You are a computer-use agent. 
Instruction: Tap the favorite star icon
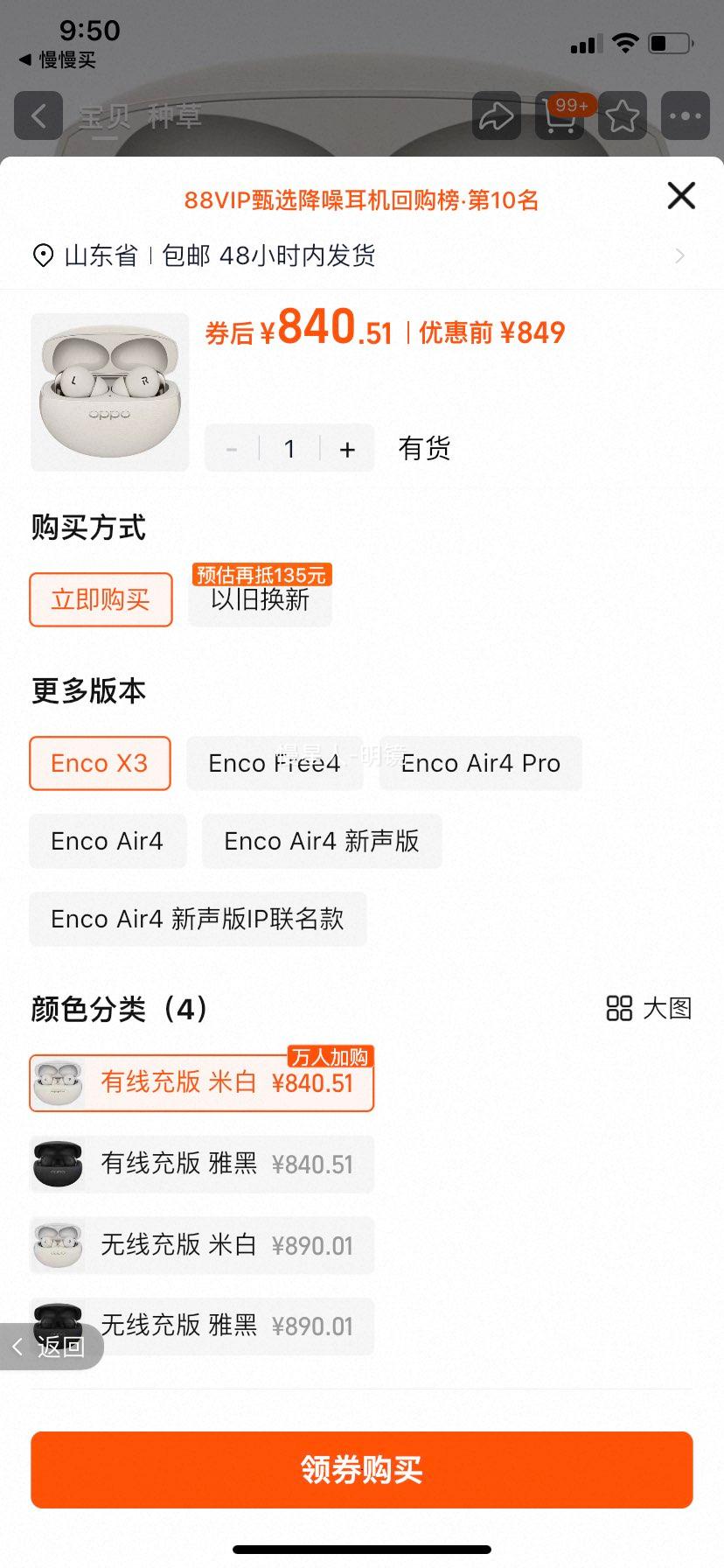[x=623, y=115]
